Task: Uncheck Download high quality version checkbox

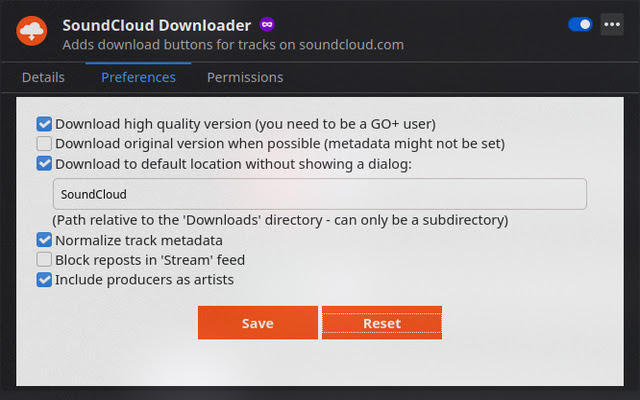Action: click(44, 124)
